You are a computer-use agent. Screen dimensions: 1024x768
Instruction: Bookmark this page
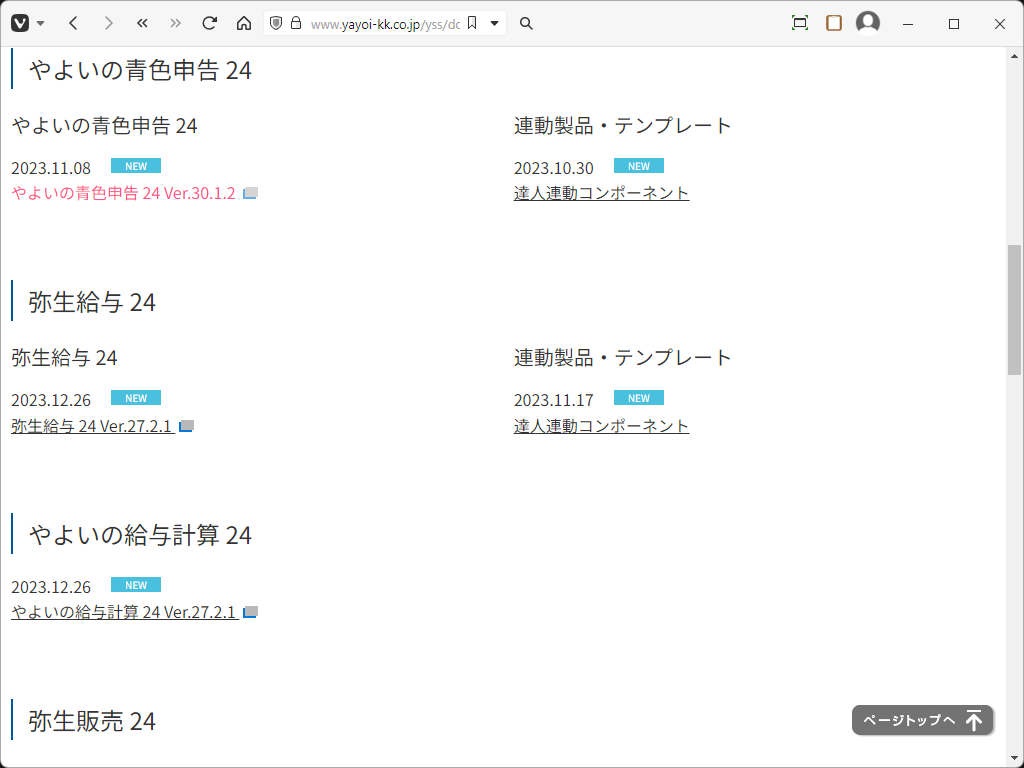pos(473,24)
